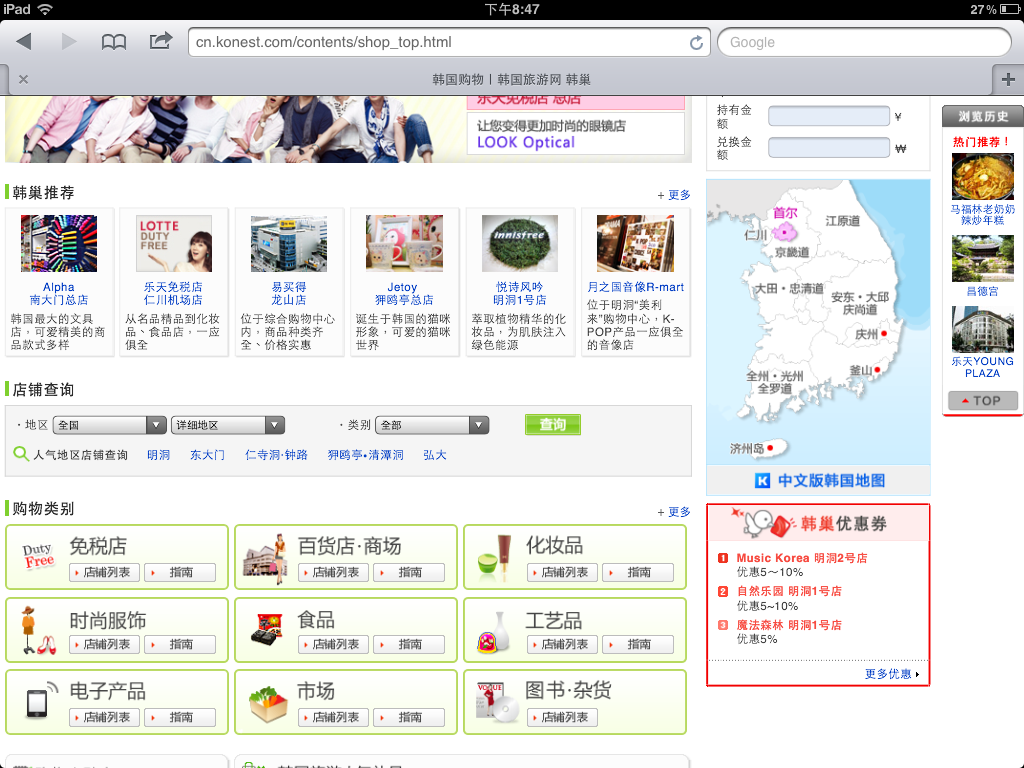Reload the page with refresh icon
1024x768 pixels.
[697, 42]
